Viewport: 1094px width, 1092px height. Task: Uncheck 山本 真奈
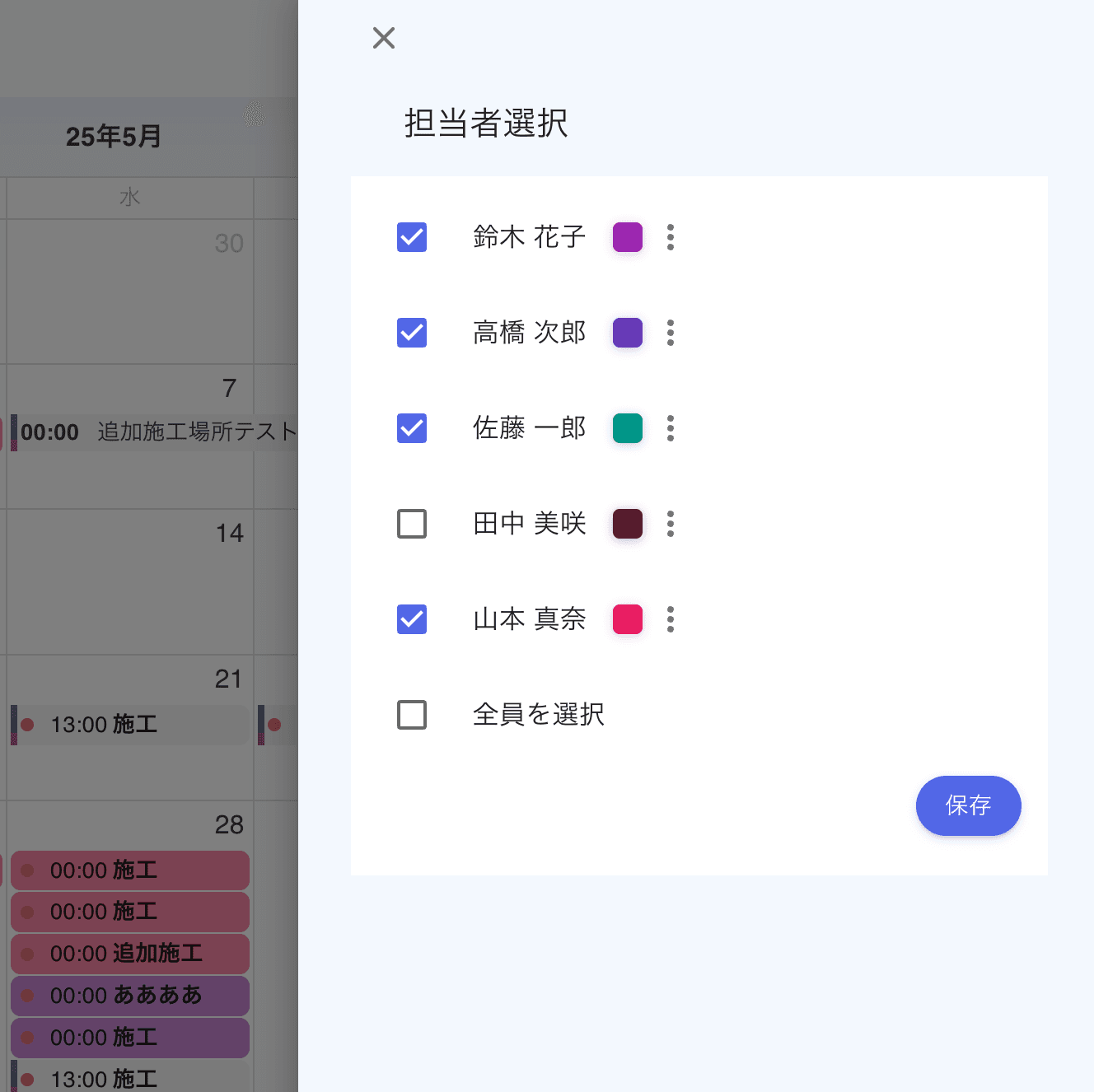coord(411,619)
